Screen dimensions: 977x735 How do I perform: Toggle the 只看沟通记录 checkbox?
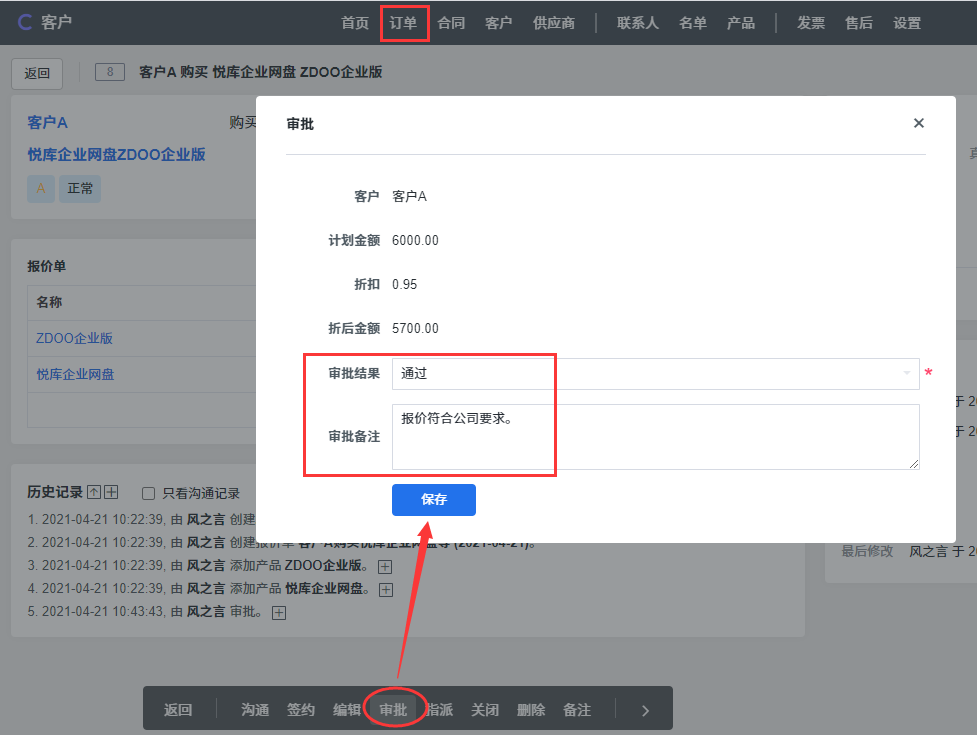(148, 494)
